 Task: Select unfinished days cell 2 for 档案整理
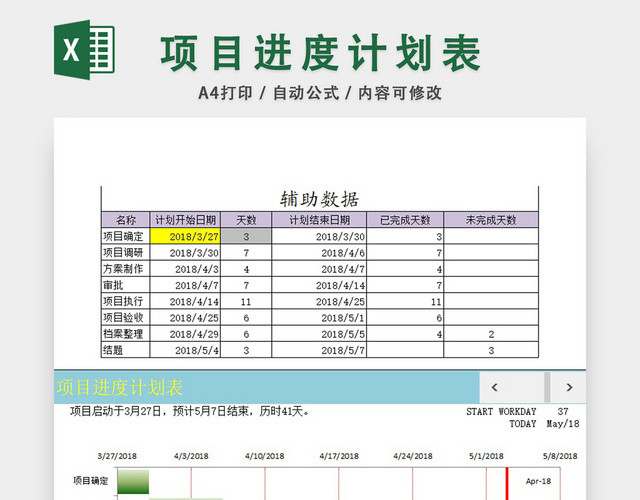pyautogui.click(x=491, y=334)
